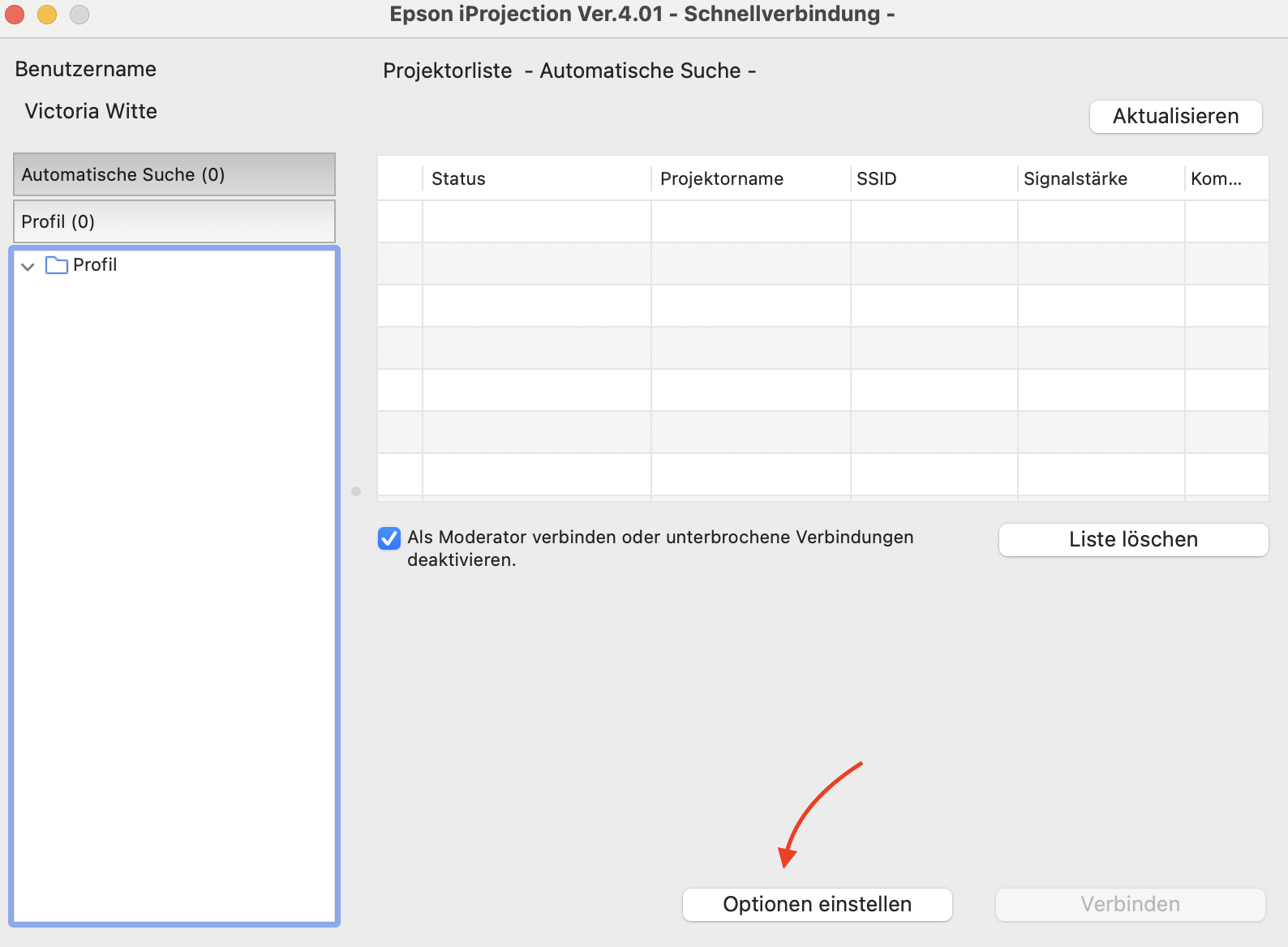Select the Automatische Suche (0) tab
Image resolution: width=1288 pixels, height=947 pixels.
click(x=174, y=174)
